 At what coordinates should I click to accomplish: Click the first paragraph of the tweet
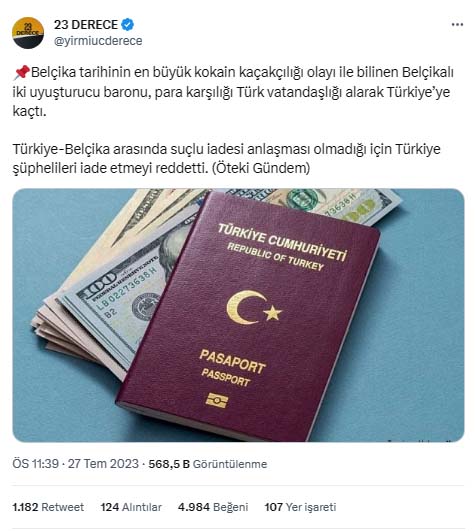[x=233, y=91]
